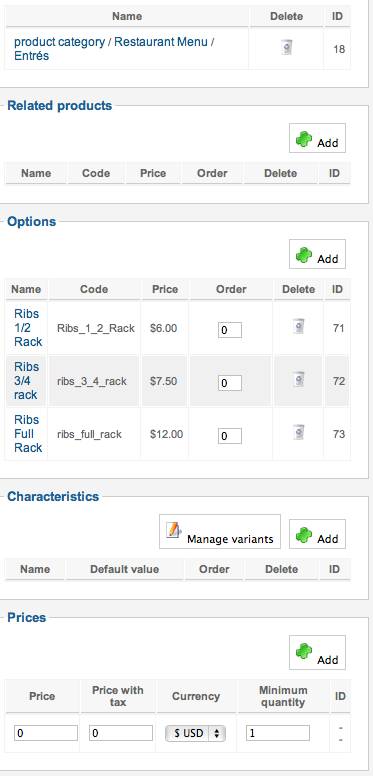Open the $ USD currency dropdown
This screenshot has height=776, width=373.
point(195,733)
